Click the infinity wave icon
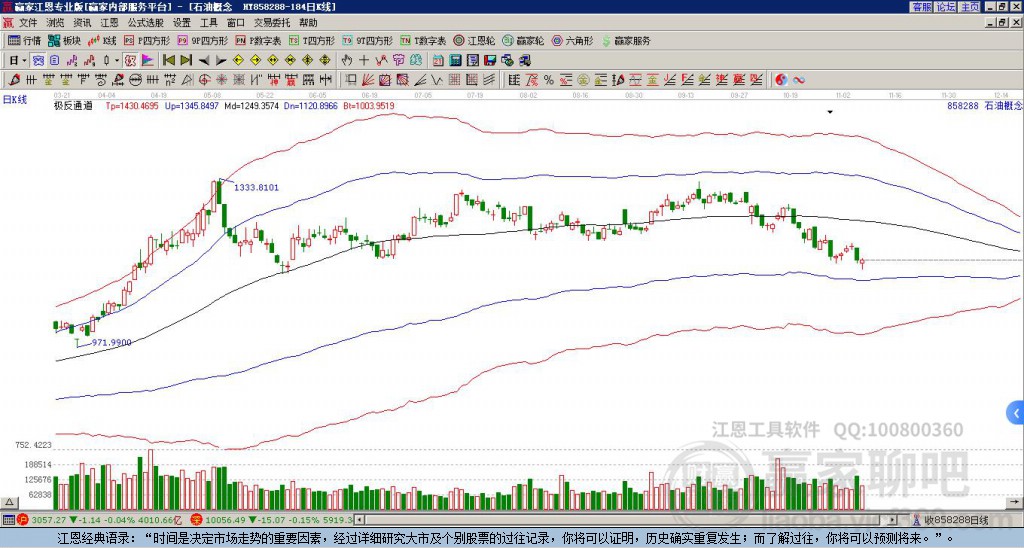Screen dimensions: 1024x548 [798, 80]
